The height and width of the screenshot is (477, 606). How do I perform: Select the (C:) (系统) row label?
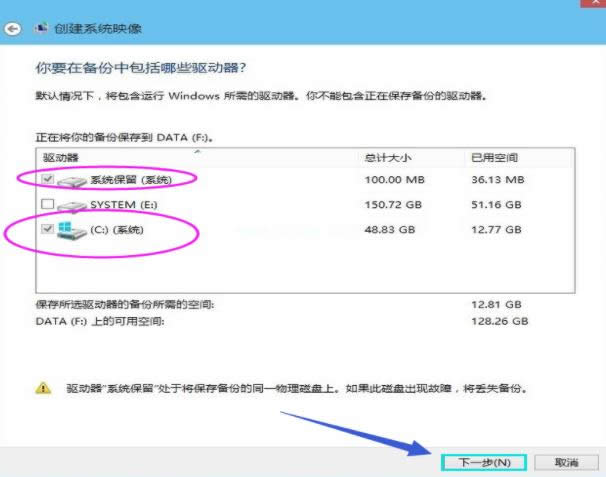tap(118, 231)
